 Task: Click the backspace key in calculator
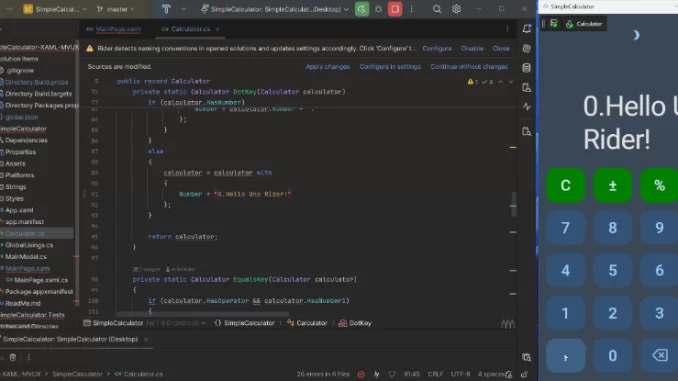(659, 355)
